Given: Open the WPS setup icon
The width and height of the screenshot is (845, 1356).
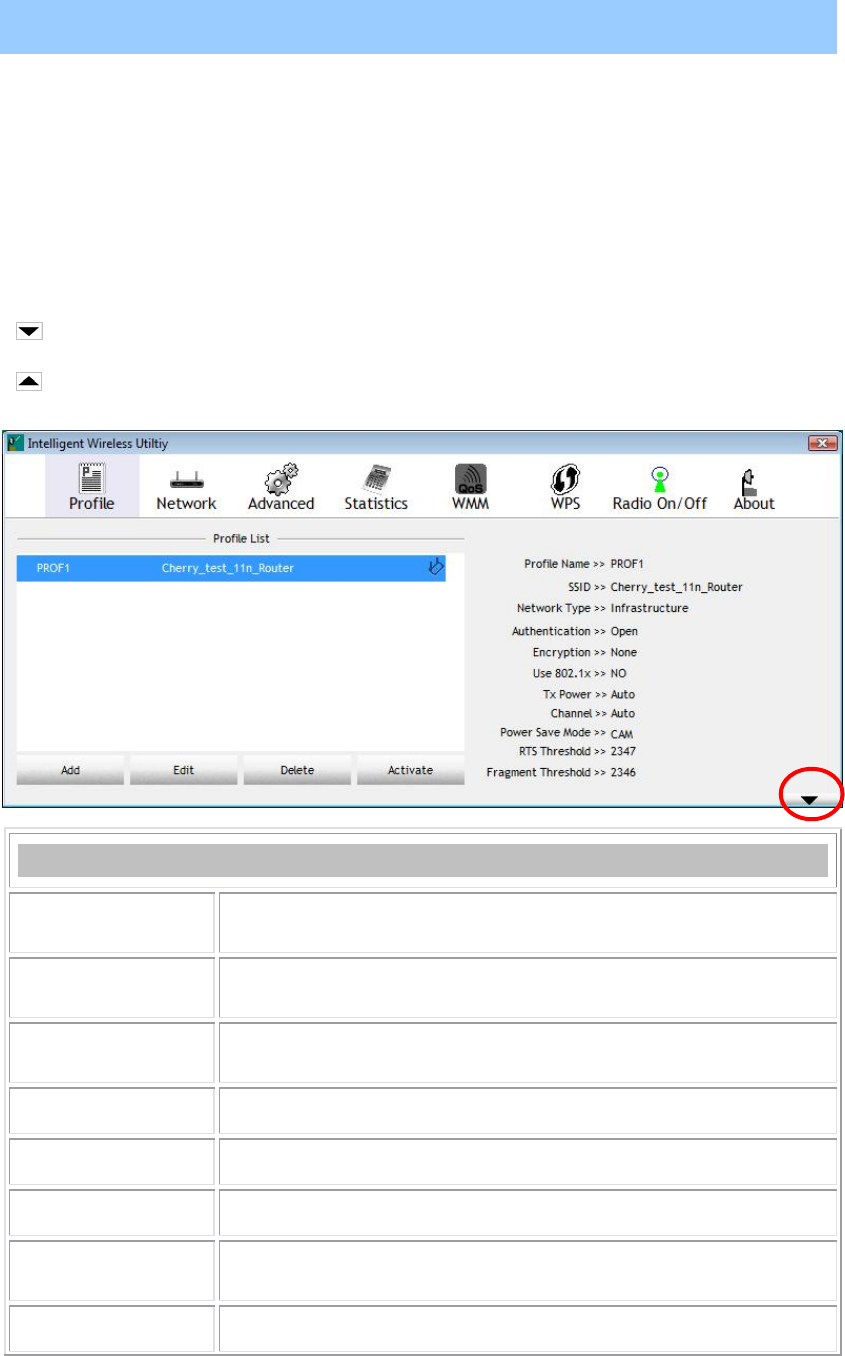Looking at the screenshot, I should 565,486.
